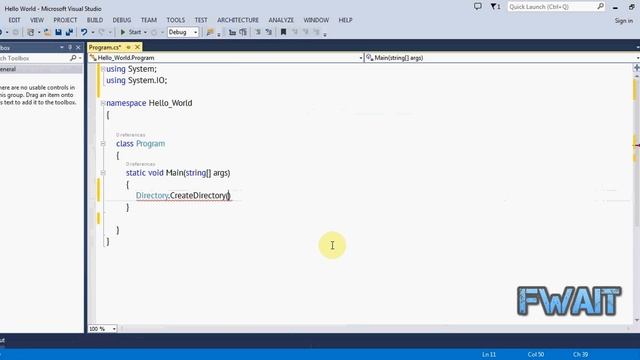640x360 pixels.
Task: Open the BUILD menu
Action: tap(95, 20)
